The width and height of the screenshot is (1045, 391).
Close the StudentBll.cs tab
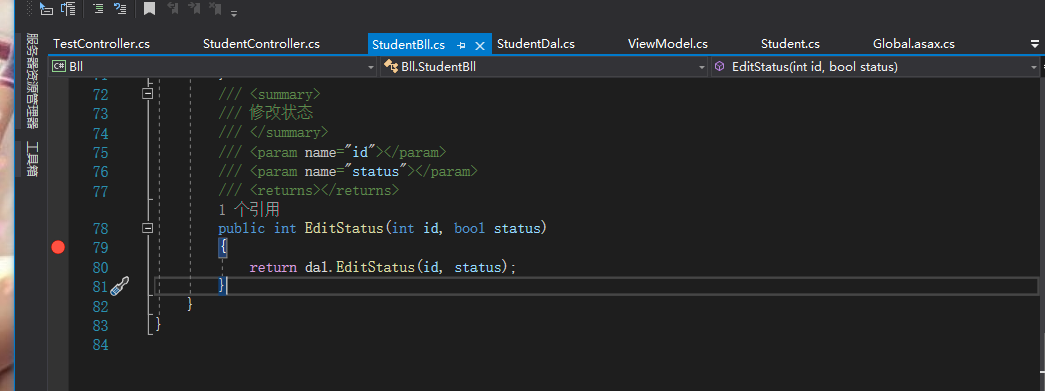click(479, 45)
